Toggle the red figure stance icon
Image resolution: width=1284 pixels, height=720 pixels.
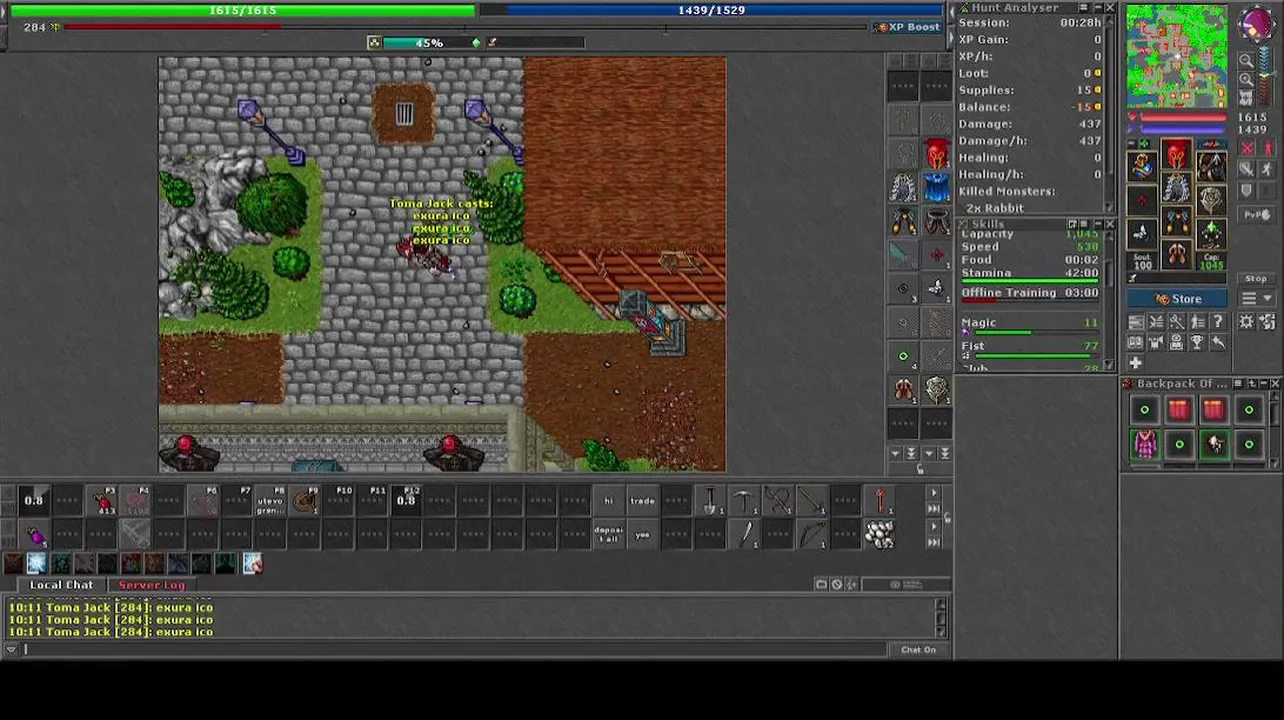(x=1268, y=150)
